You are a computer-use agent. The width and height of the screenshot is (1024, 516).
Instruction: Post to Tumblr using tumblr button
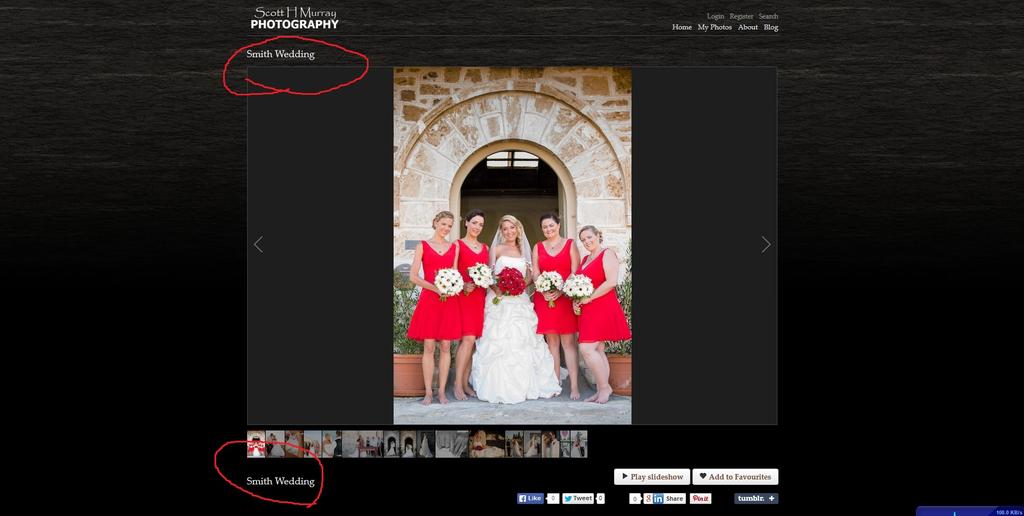pyautogui.click(x=756, y=498)
